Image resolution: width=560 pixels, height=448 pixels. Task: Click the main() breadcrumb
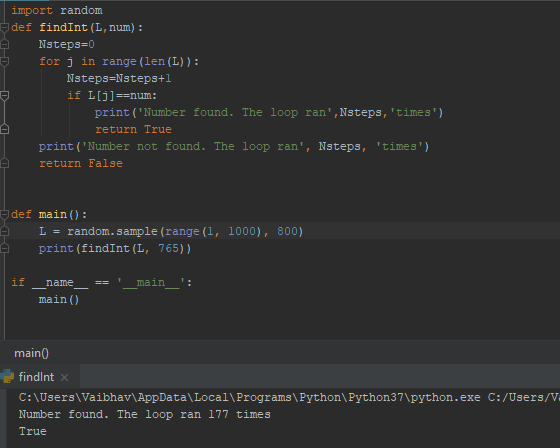pyautogui.click(x=31, y=353)
